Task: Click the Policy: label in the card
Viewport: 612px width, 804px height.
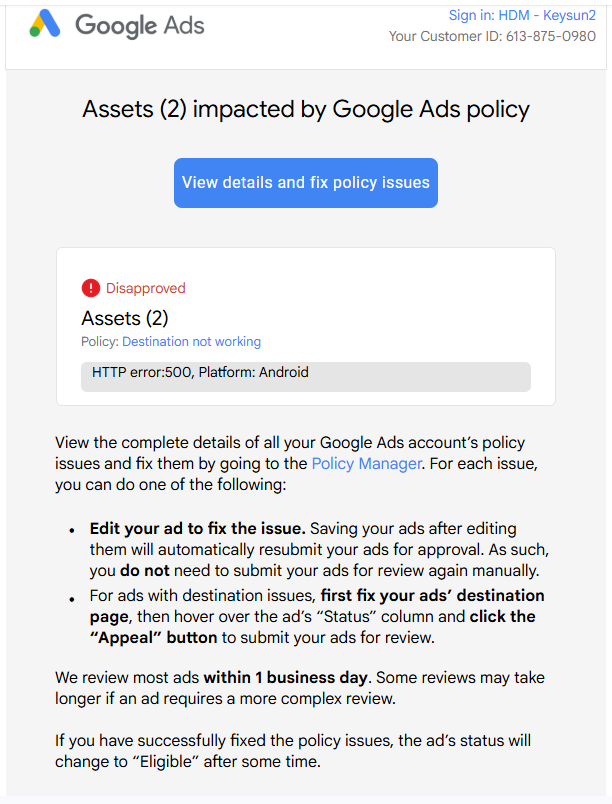Action: [100, 341]
